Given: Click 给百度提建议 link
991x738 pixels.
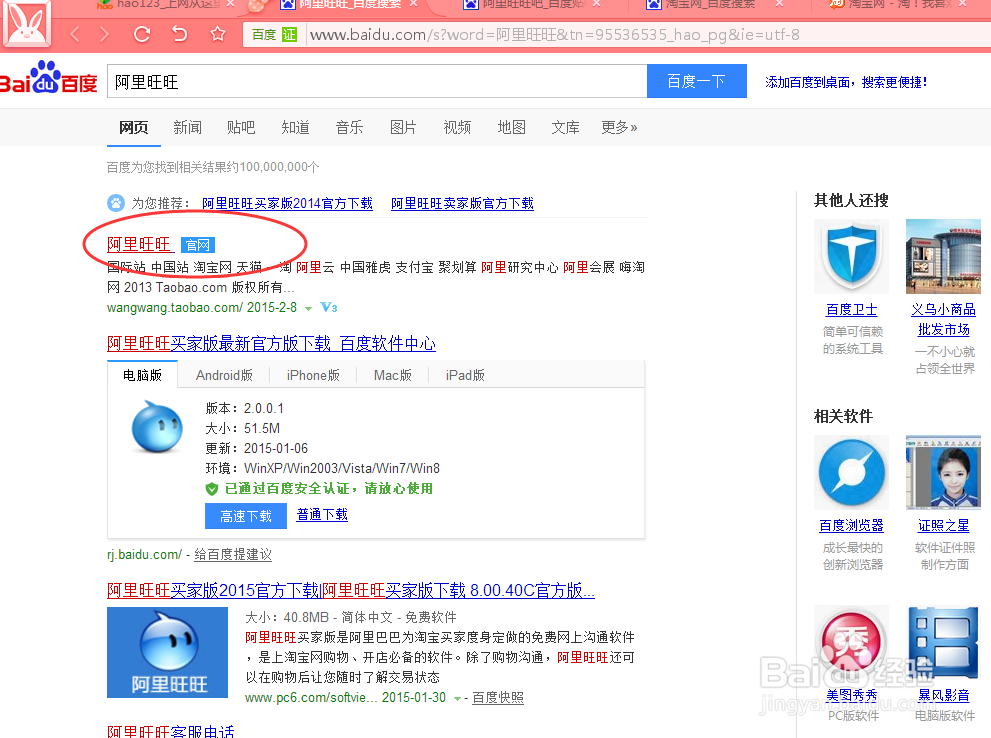Looking at the screenshot, I should [x=233, y=555].
